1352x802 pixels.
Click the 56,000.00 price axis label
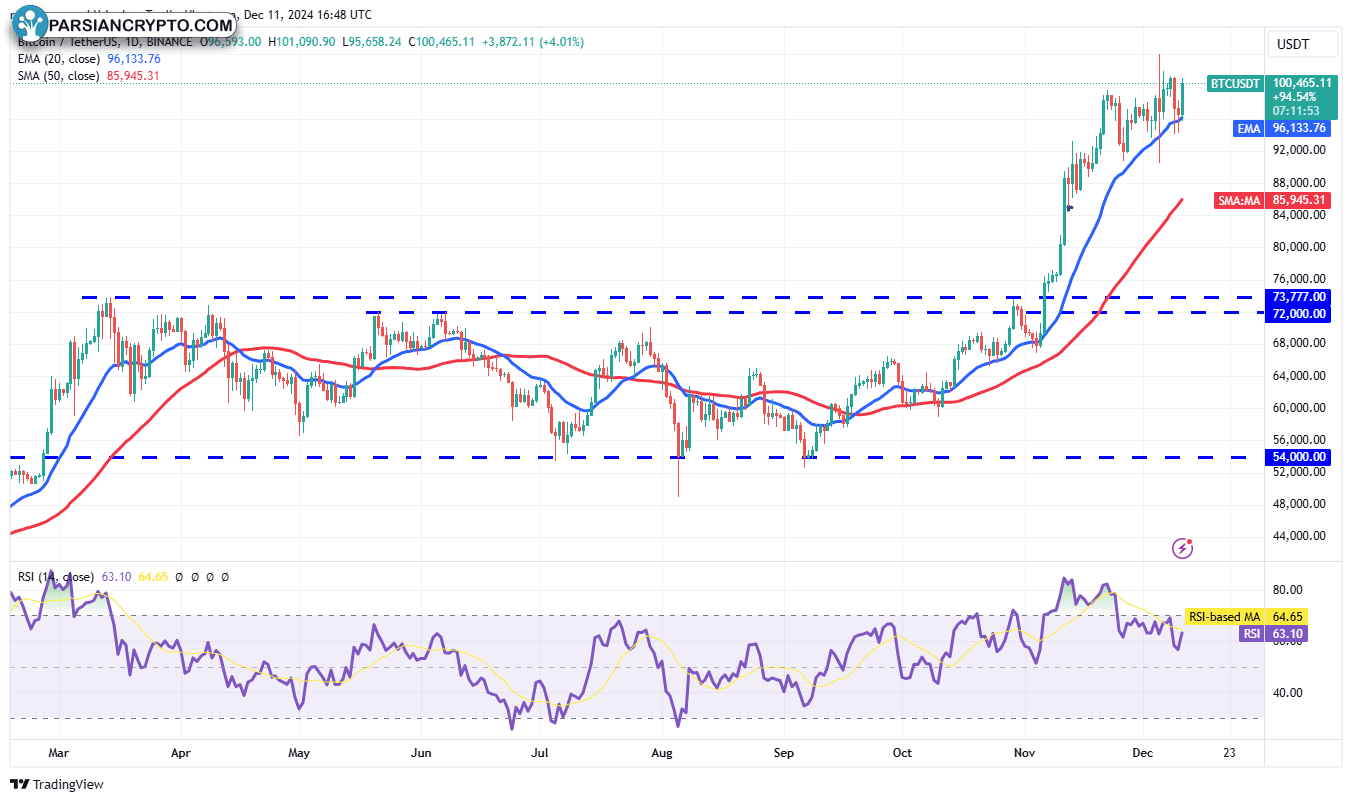click(x=1299, y=440)
